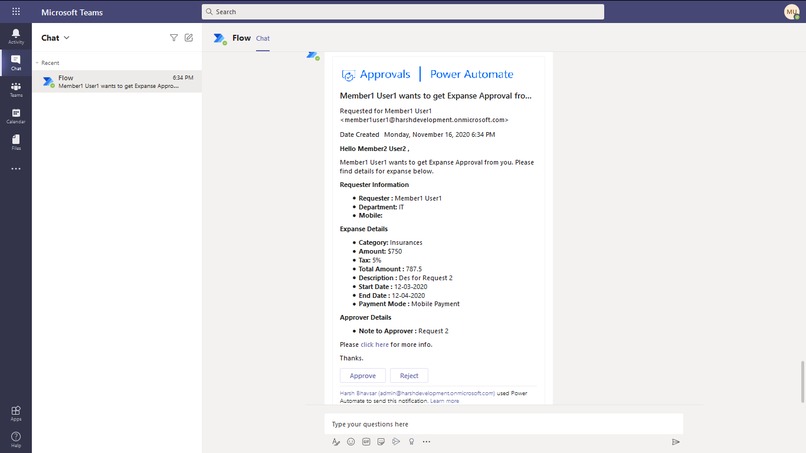Switch to the Chat tab of Flow
This screenshot has height=453, width=806.
[263, 39]
